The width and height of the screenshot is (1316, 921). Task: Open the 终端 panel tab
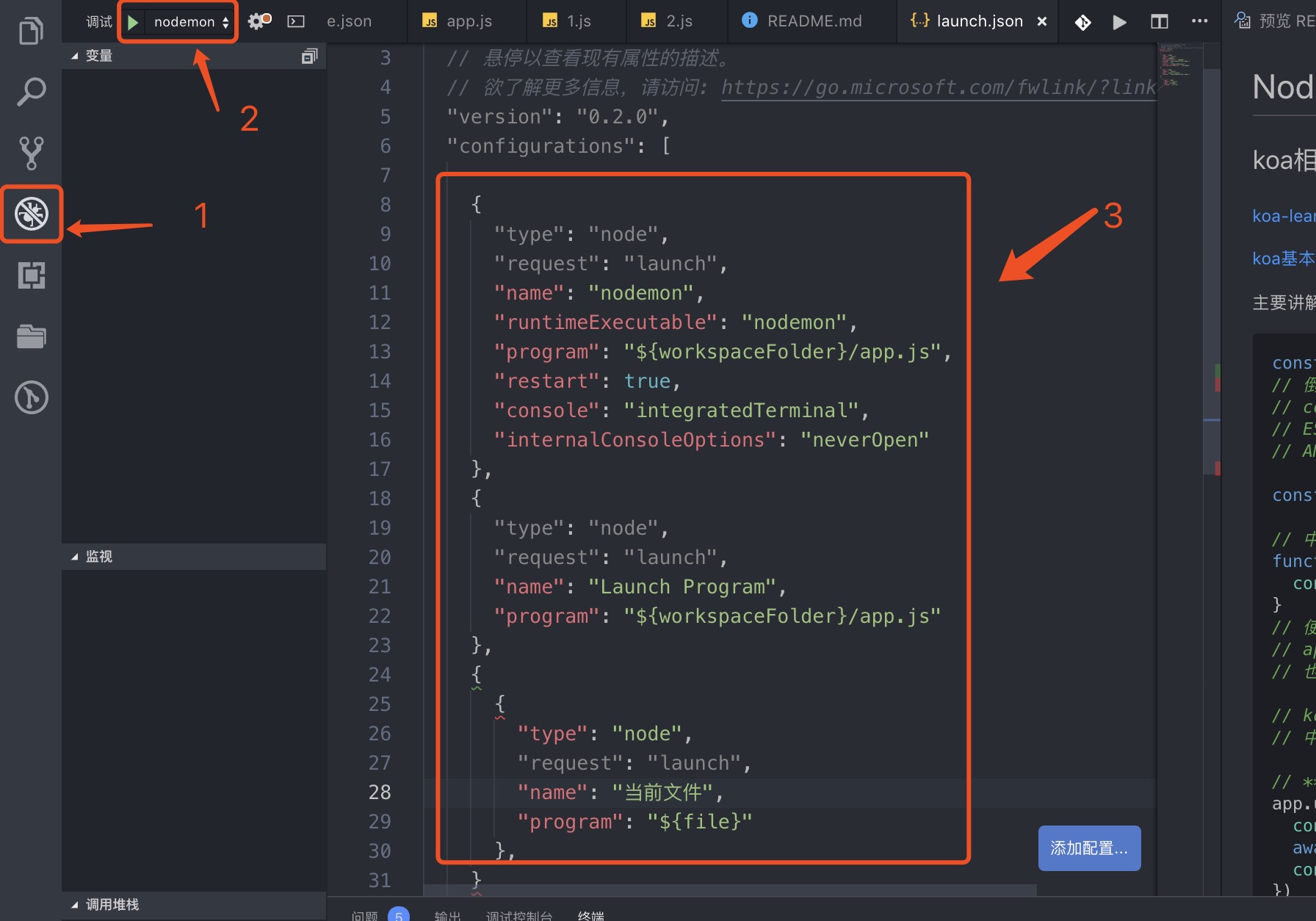(x=591, y=915)
